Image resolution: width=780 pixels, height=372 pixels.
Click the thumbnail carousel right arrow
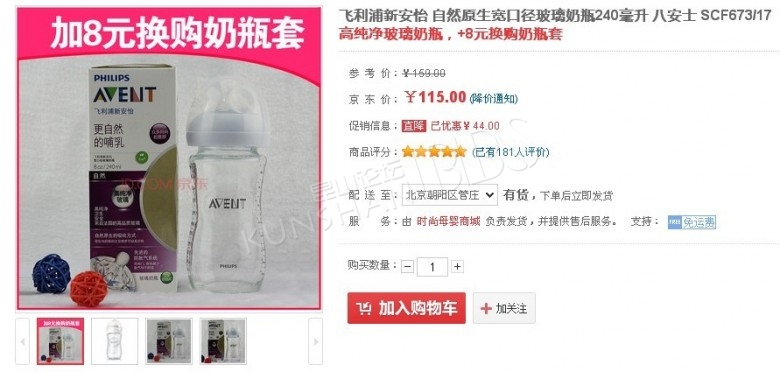(315, 341)
